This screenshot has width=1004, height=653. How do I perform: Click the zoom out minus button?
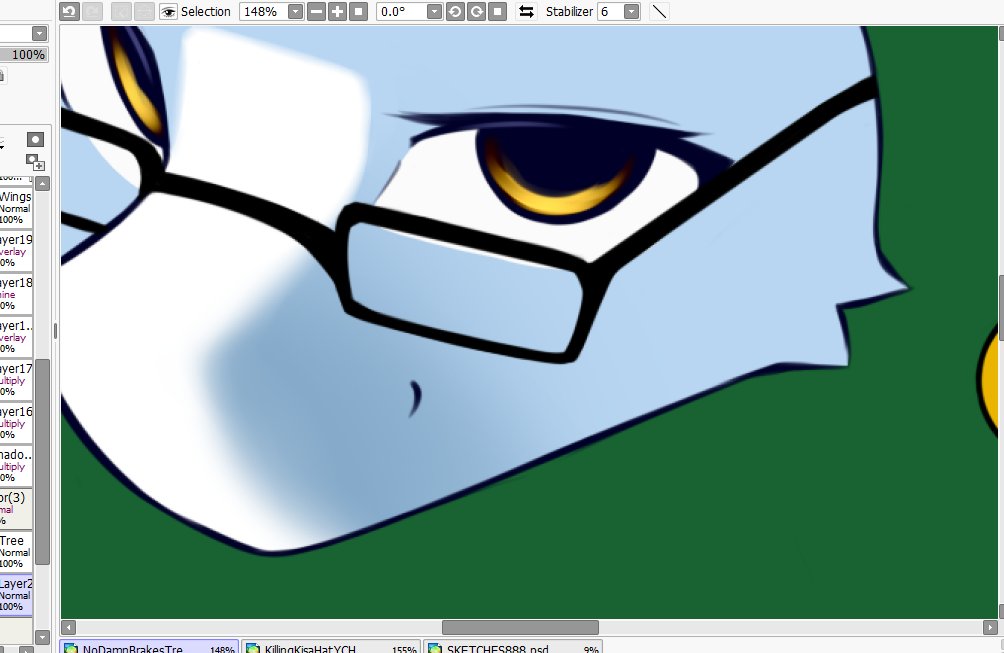(316, 12)
